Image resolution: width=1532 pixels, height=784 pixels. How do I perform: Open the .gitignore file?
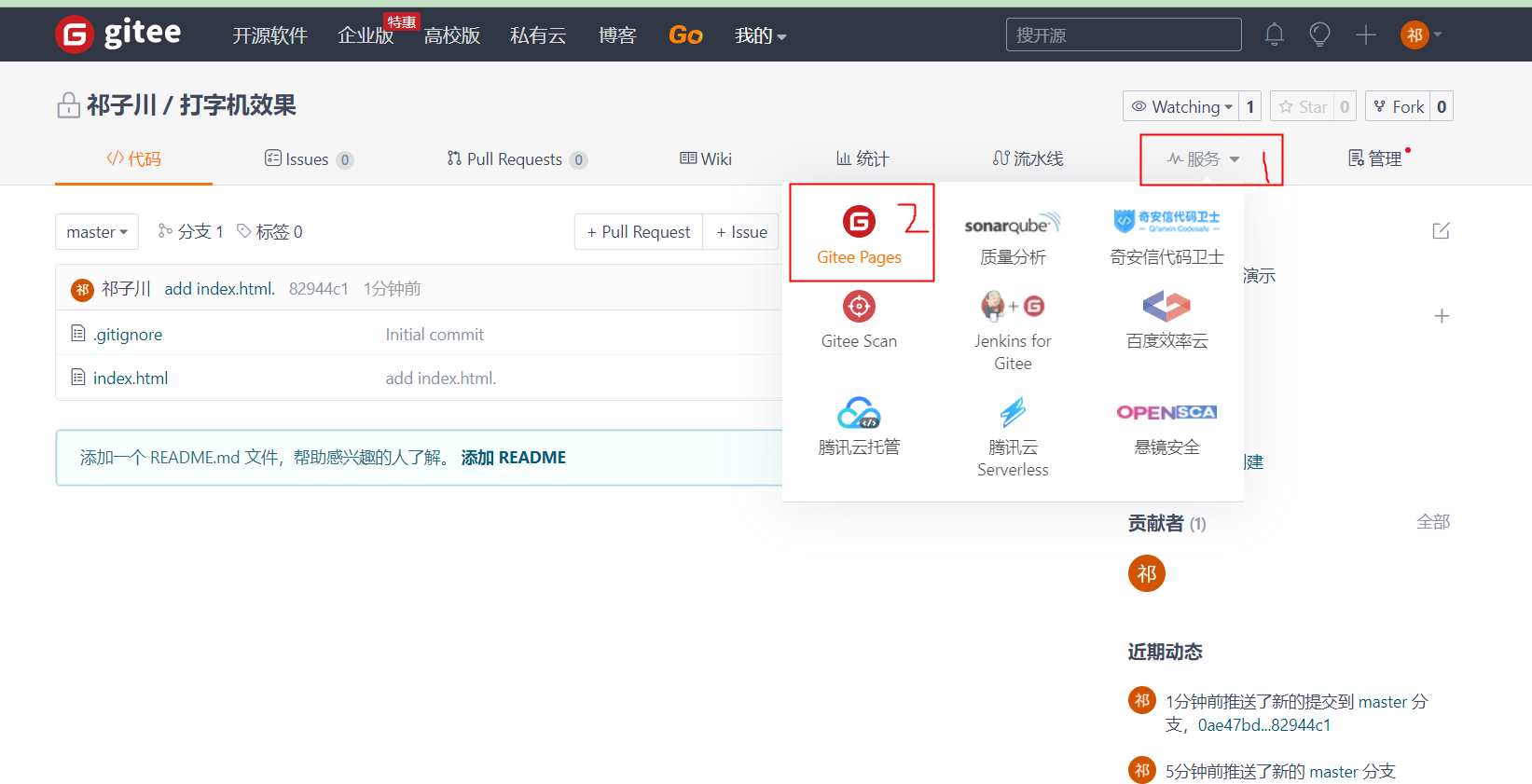[128, 334]
